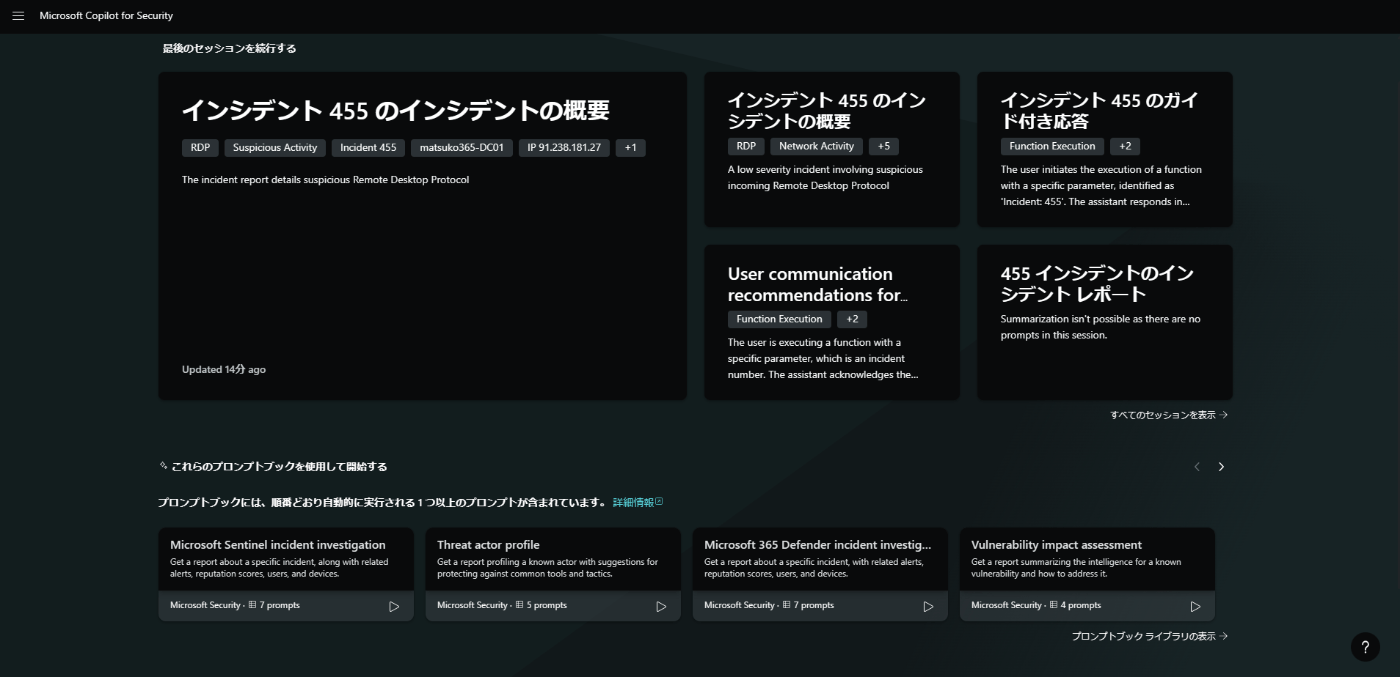Open すべてのセッションを表示 link

coord(1169,415)
